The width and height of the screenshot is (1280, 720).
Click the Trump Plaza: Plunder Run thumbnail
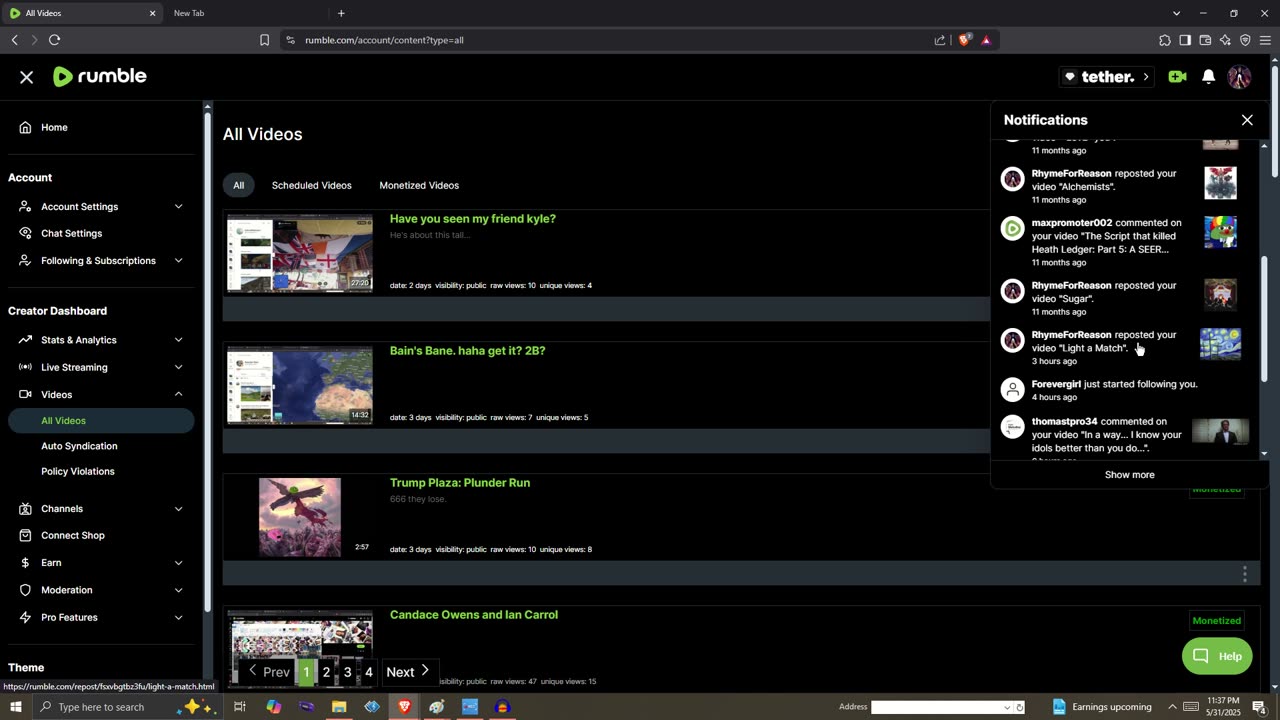coord(300,517)
